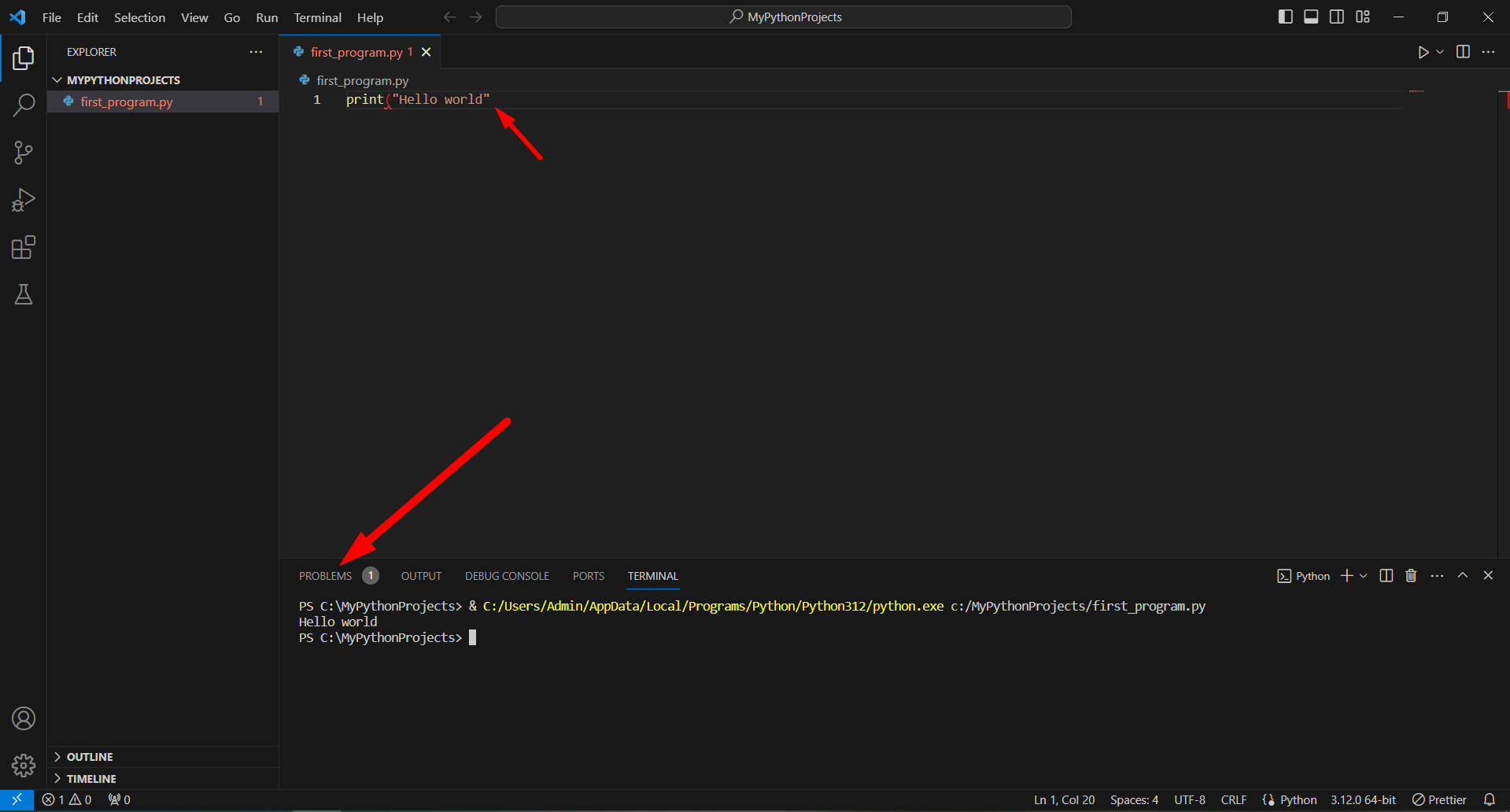1510x812 pixels.
Task: Open the Manage gear icon
Action: pos(23,765)
